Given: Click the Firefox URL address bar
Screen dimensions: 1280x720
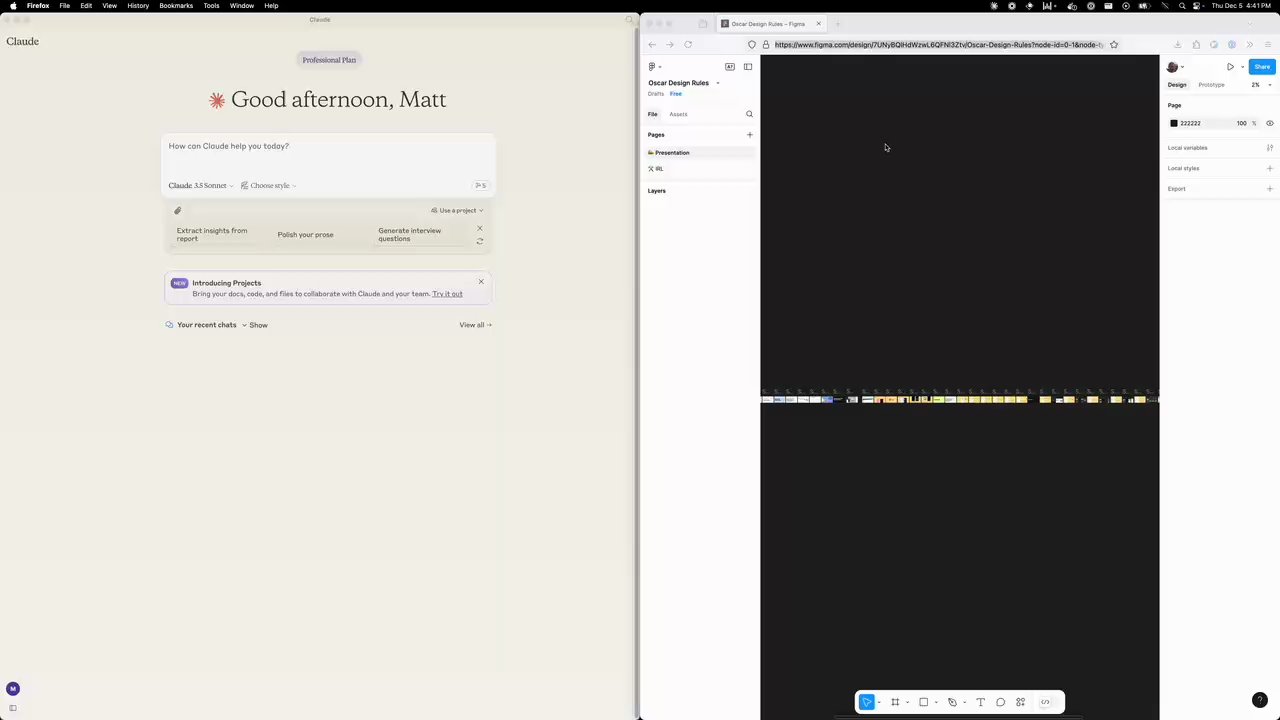Looking at the screenshot, I should [x=938, y=44].
